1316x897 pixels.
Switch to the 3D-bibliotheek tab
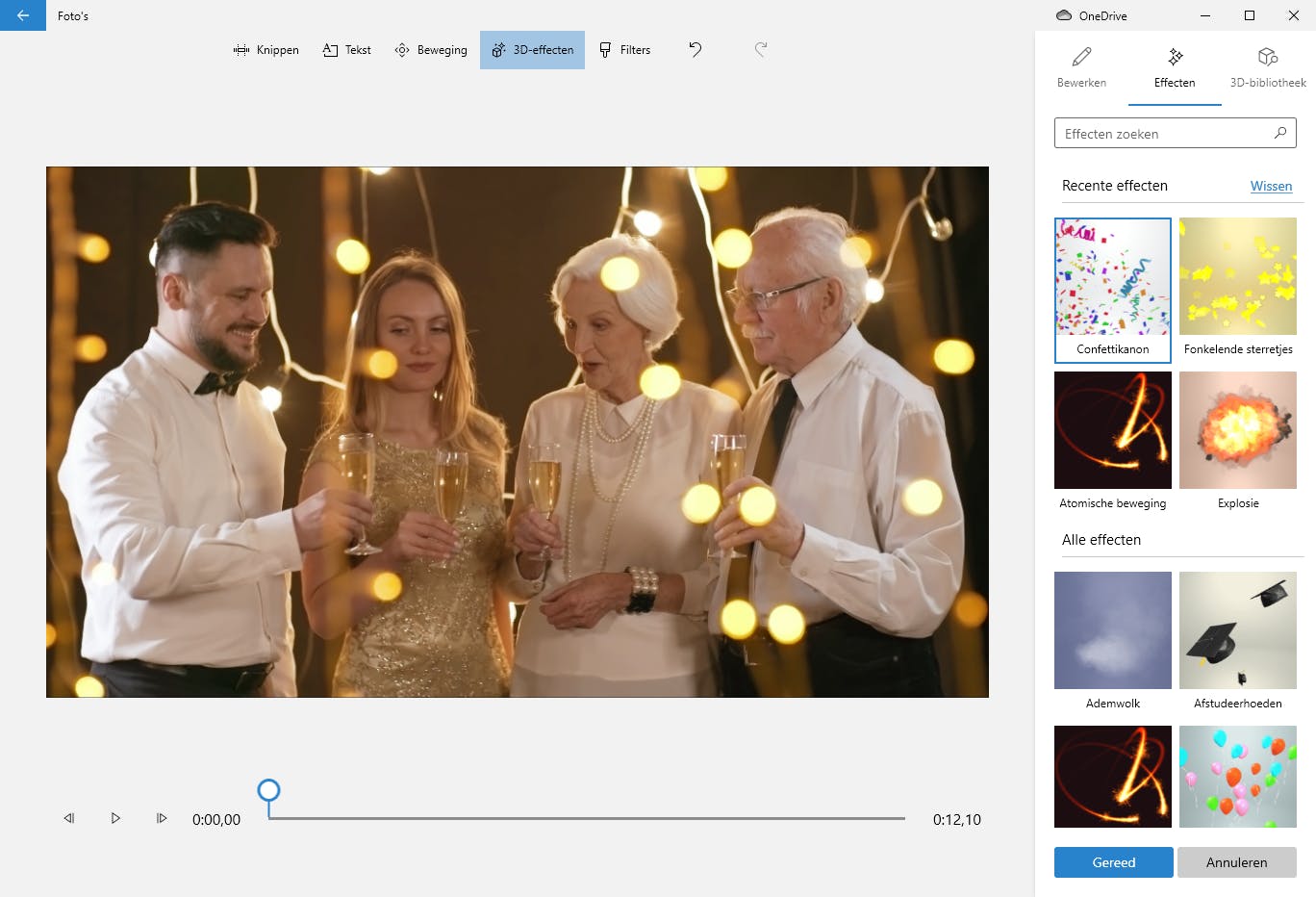(1268, 67)
